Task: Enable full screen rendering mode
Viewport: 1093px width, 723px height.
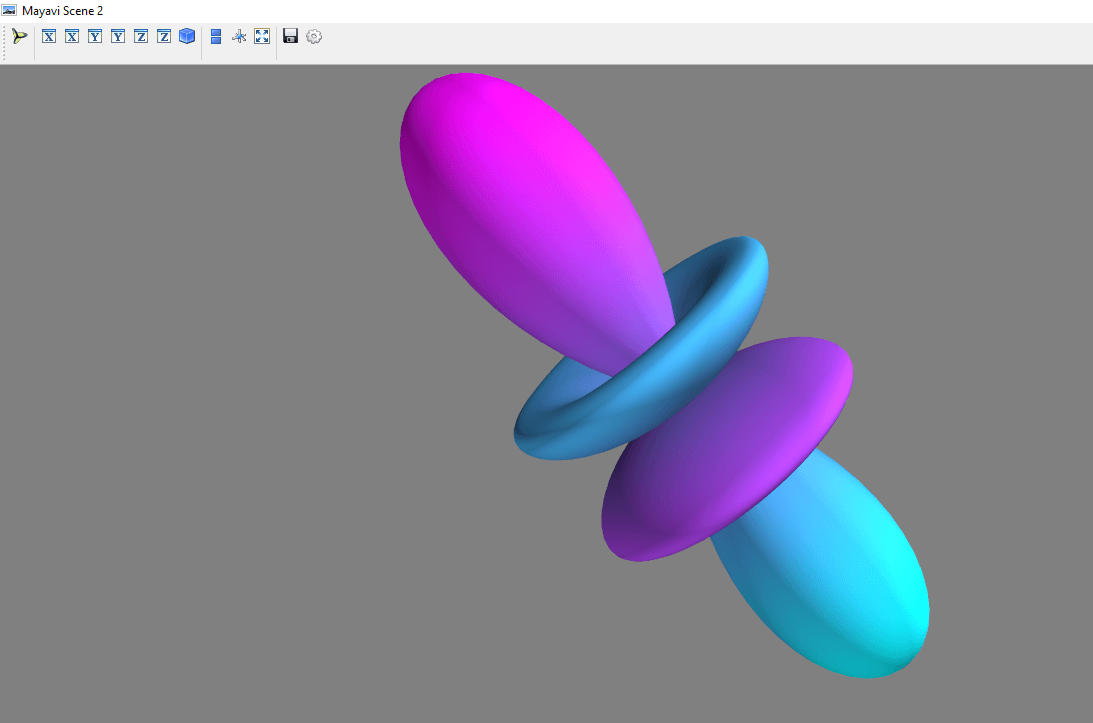Action: 261,36
